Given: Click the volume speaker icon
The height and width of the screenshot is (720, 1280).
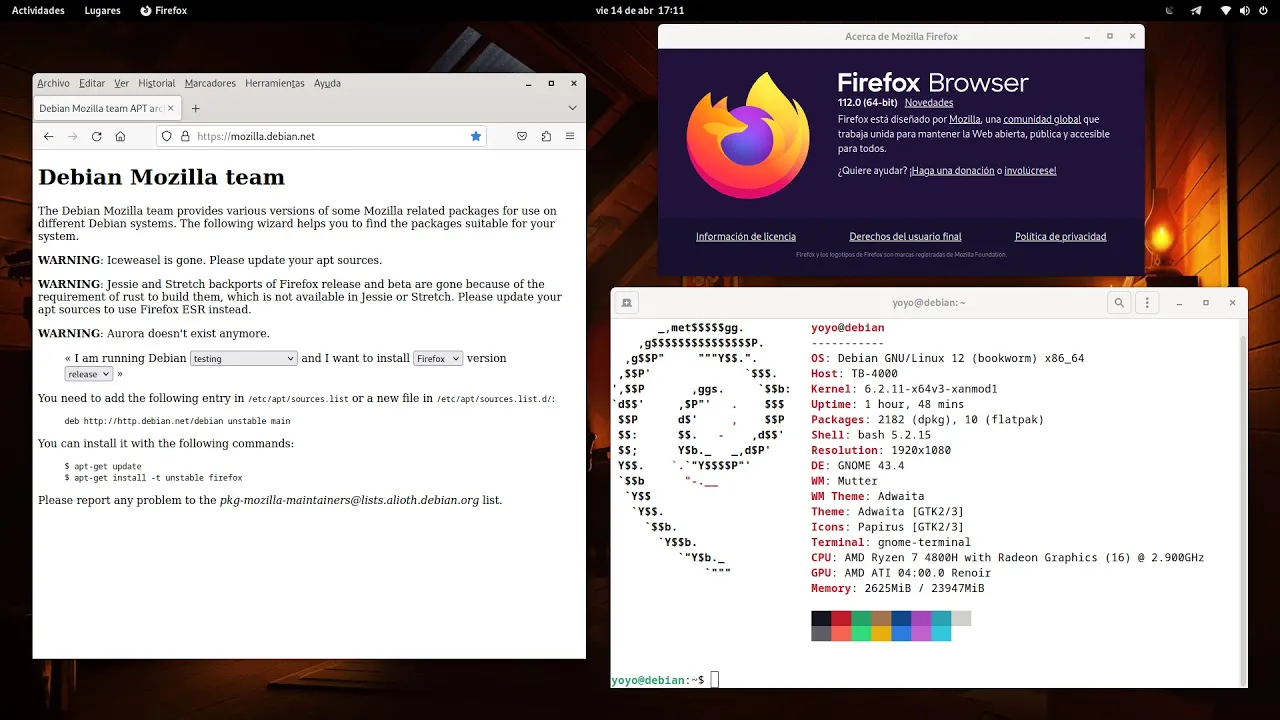Looking at the screenshot, I should pyautogui.click(x=1245, y=10).
